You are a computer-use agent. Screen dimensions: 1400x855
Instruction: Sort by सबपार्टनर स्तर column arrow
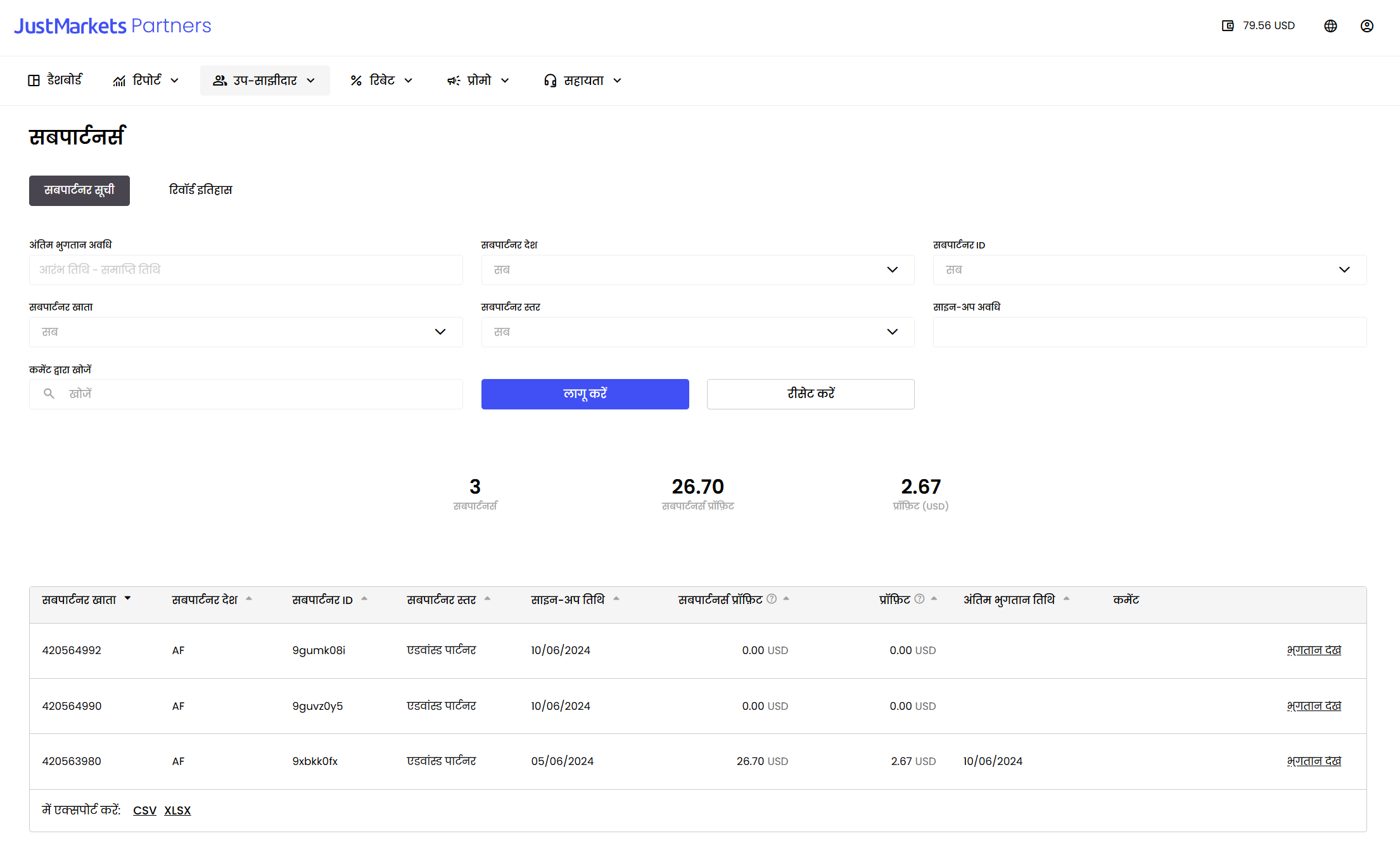pos(487,599)
